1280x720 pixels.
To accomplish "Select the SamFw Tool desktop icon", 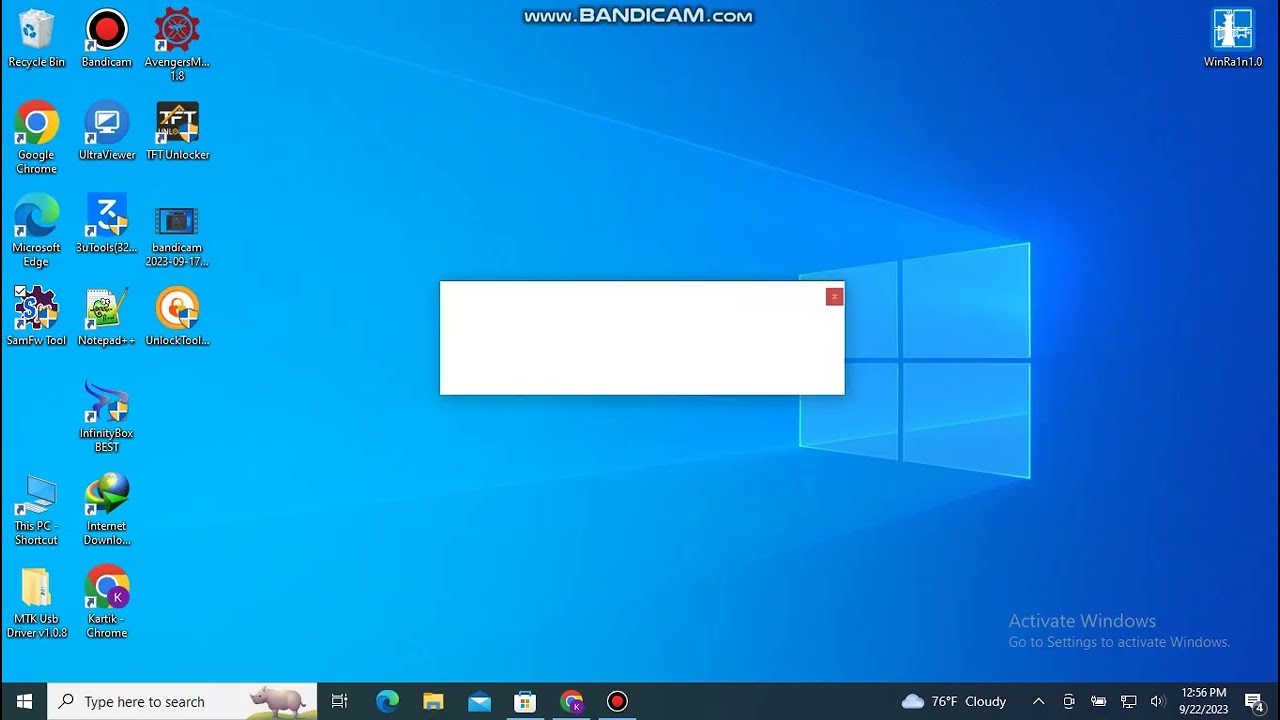I will tap(36, 317).
